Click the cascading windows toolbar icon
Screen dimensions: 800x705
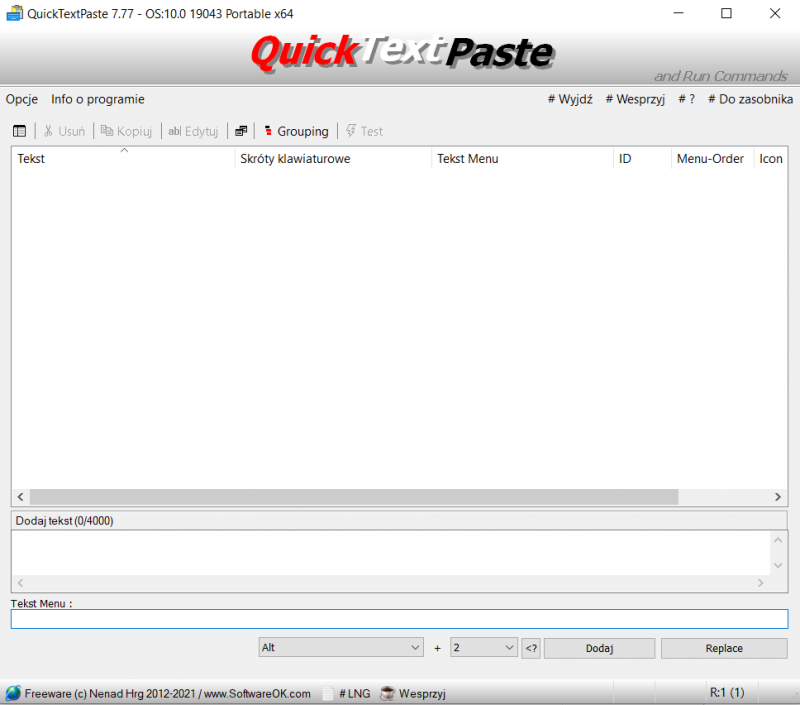(241, 131)
